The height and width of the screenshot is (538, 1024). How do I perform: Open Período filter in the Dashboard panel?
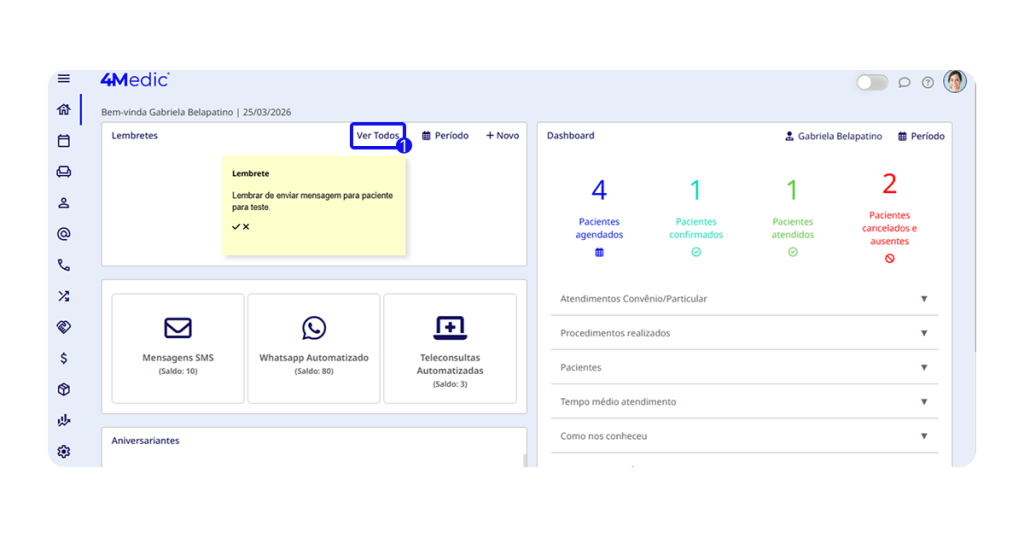[x=921, y=136]
